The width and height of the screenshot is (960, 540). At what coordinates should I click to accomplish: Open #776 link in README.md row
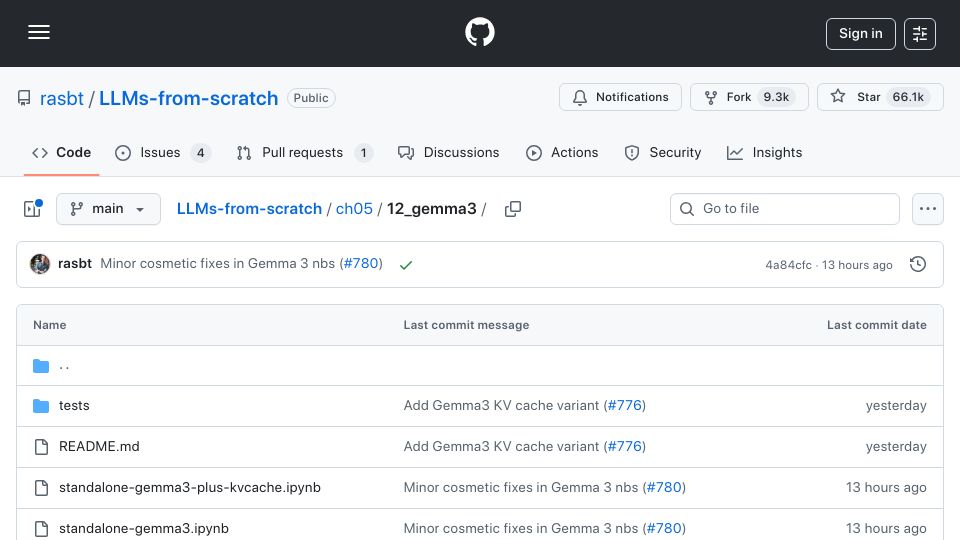click(x=624, y=446)
